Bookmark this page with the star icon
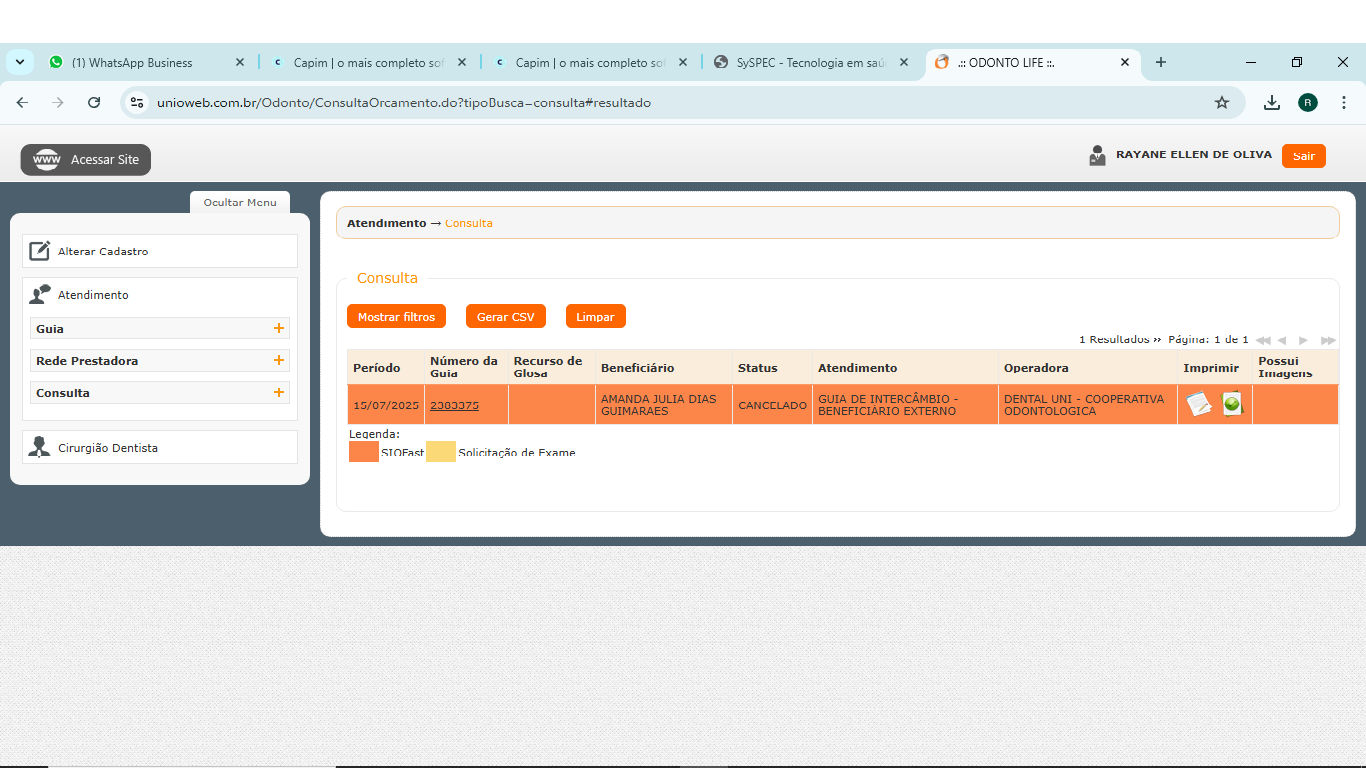Screen dimensions: 1366x768 (x=1221, y=102)
